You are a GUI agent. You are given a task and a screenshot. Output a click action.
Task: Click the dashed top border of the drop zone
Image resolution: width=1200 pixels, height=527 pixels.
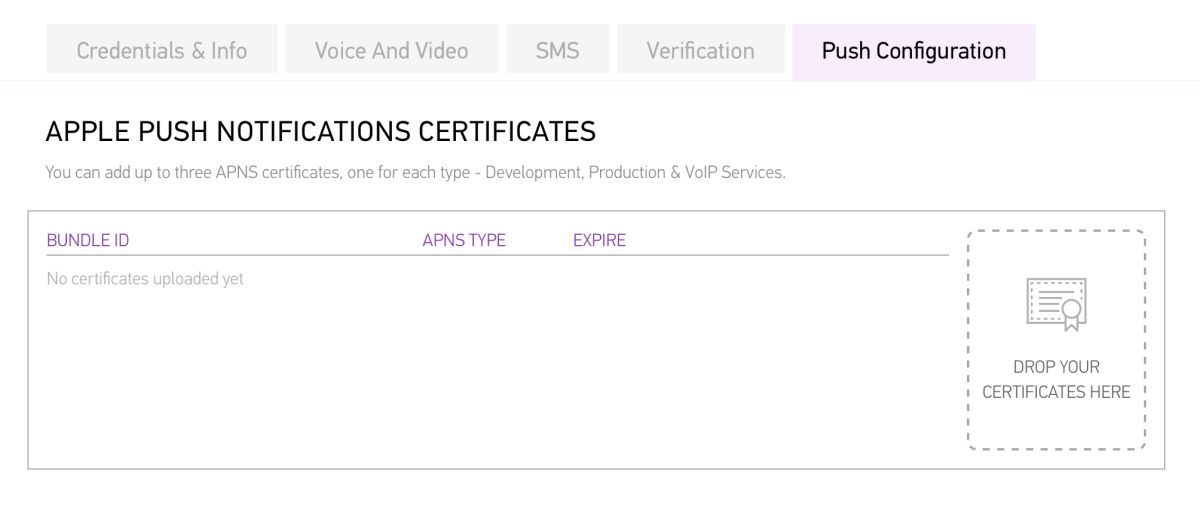point(1056,231)
